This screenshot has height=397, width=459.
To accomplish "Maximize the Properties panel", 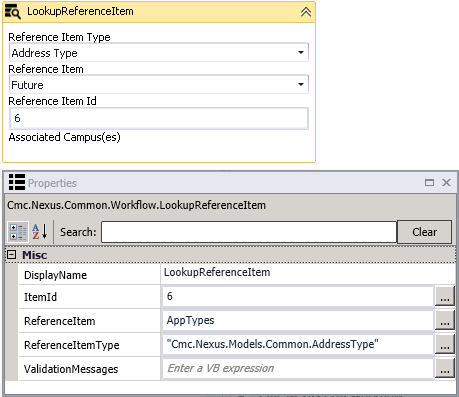I will (429, 182).
